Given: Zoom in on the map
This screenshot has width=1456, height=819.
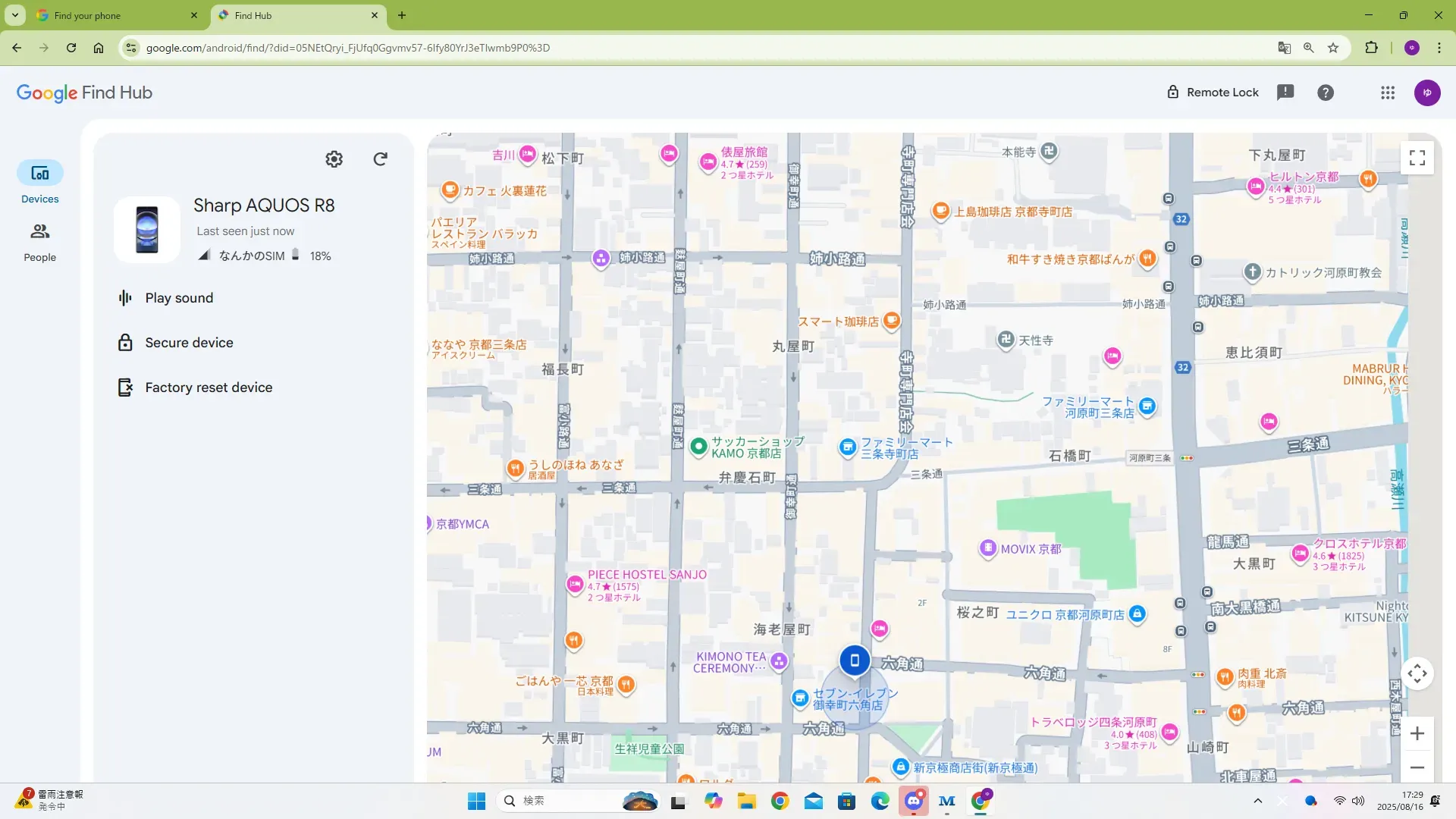Looking at the screenshot, I should click(x=1417, y=733).
